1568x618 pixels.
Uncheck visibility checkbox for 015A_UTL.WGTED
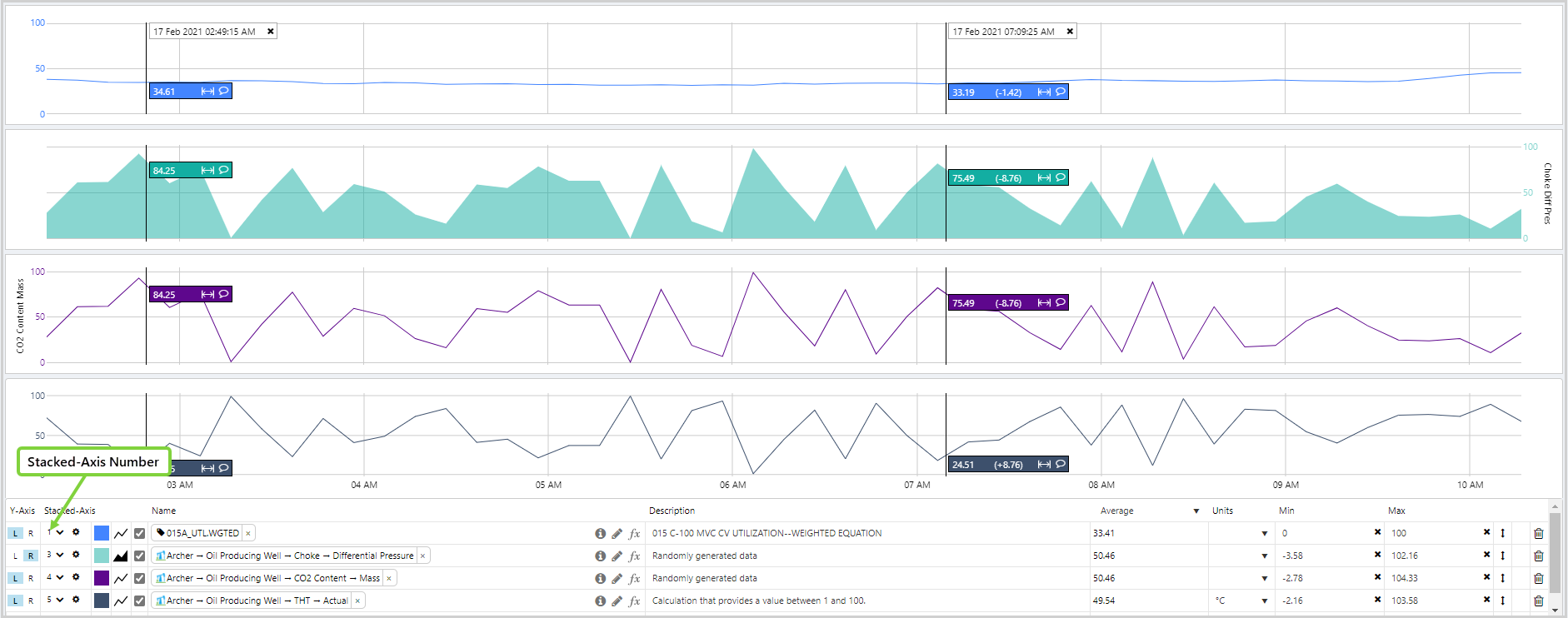(x=139, y=533)
